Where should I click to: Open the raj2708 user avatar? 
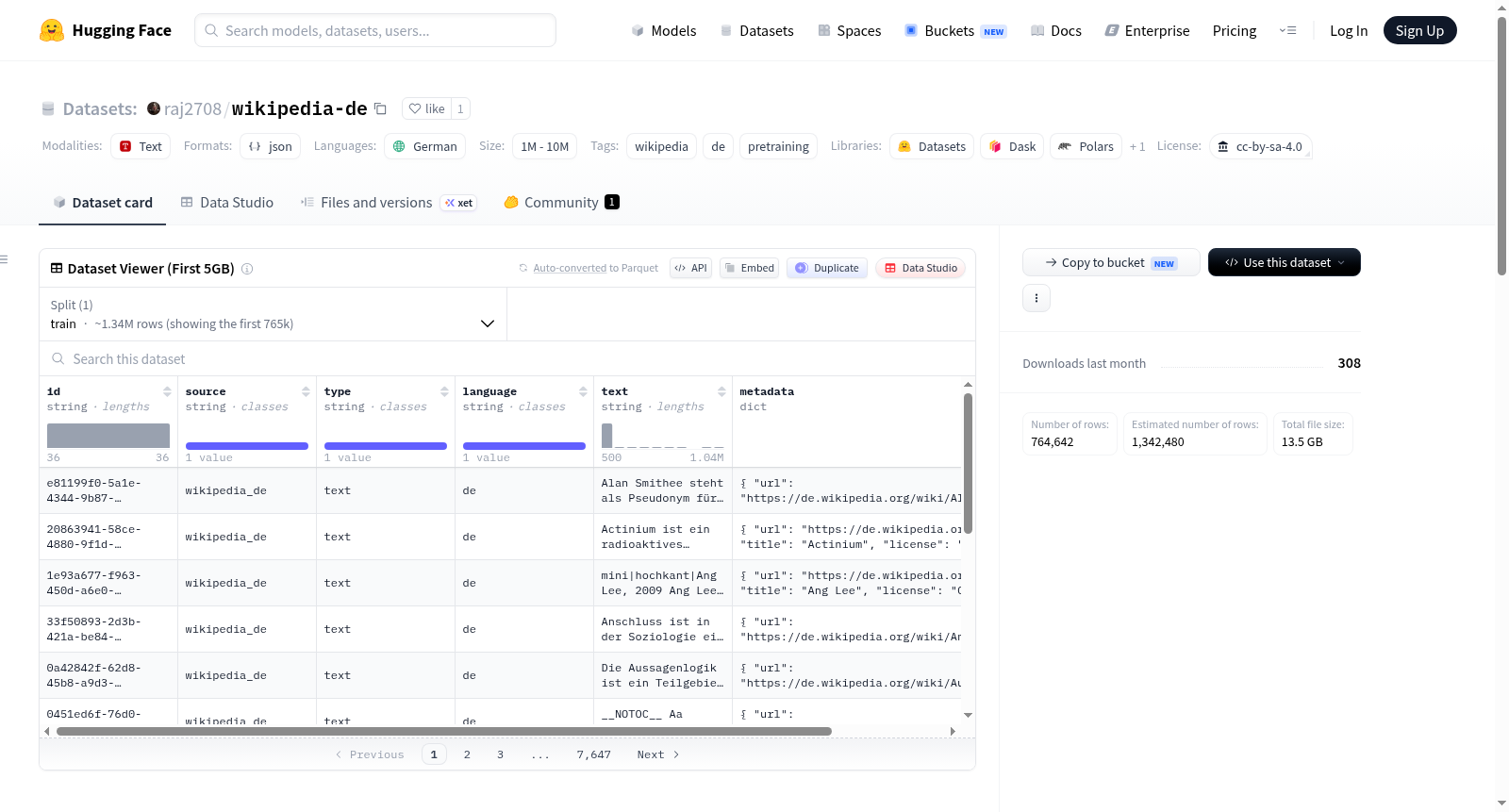coord(154,108)
